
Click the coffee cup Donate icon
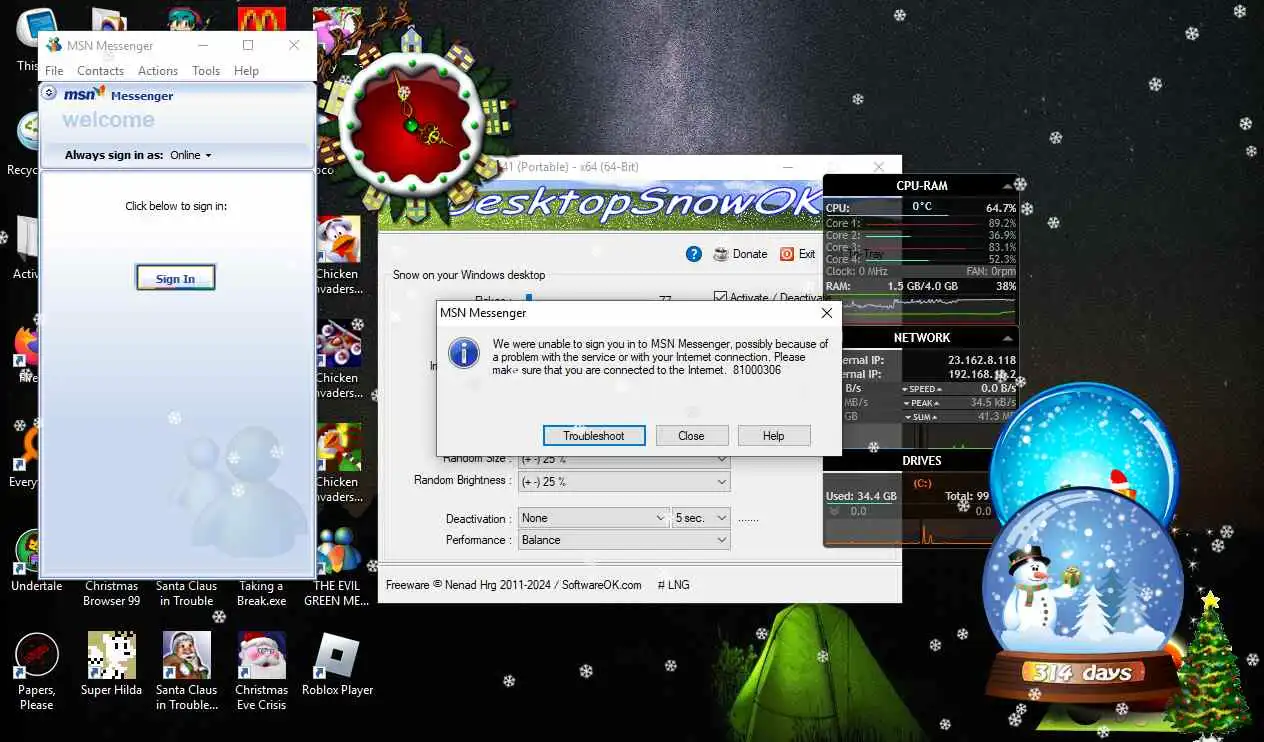click(x=721, y=254)
